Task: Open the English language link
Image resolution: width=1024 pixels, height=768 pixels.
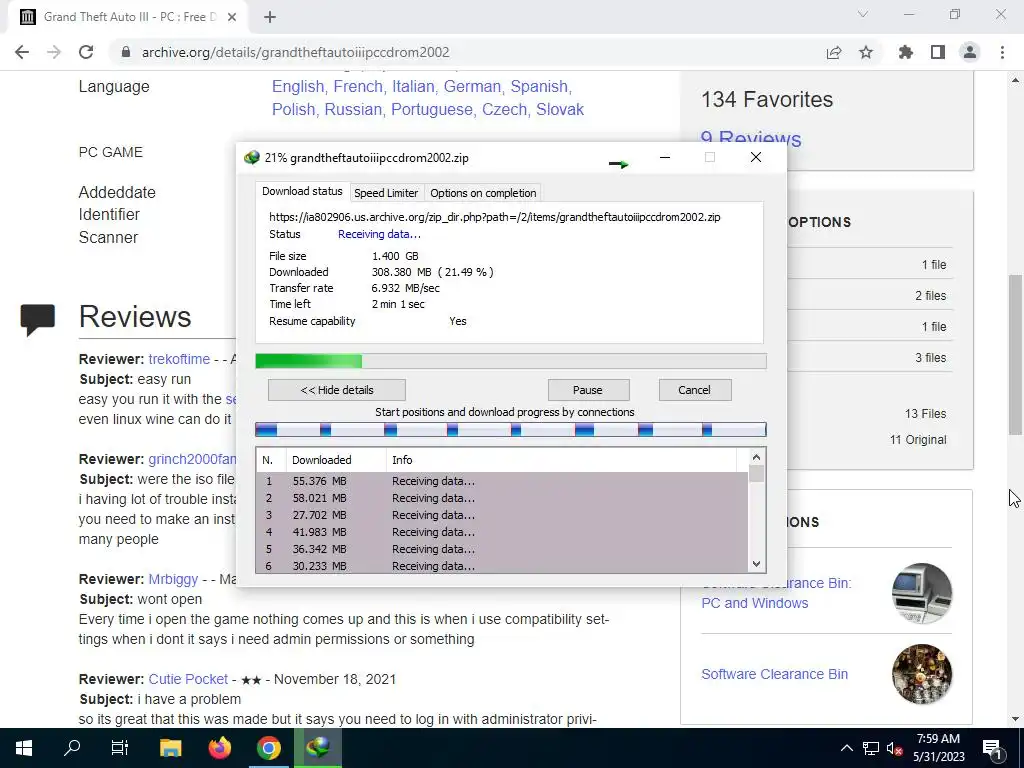Action: click(x=298, y=86)
